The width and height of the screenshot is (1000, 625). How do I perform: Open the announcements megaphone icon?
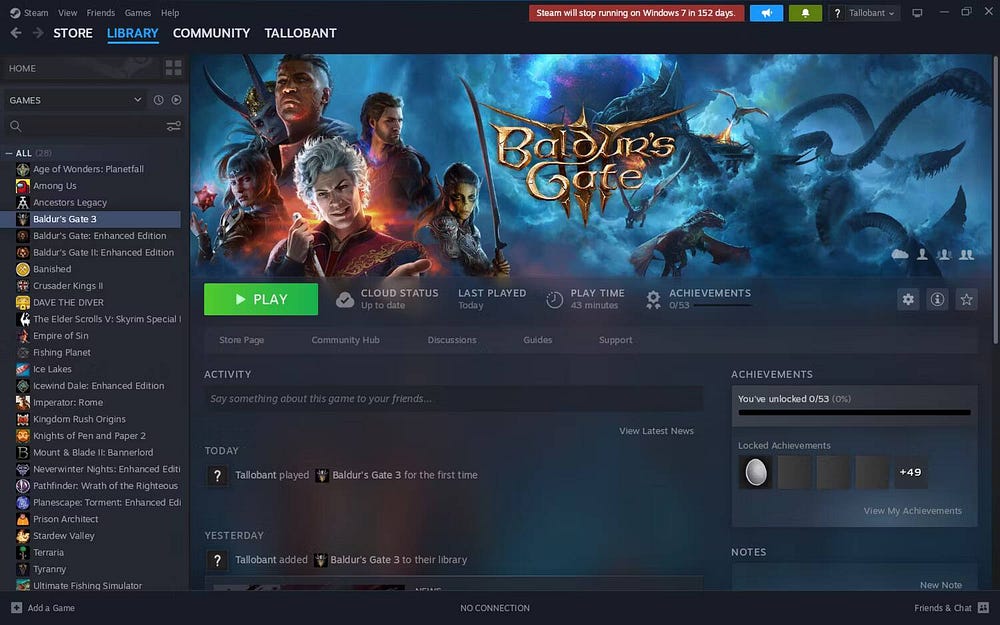766,12
